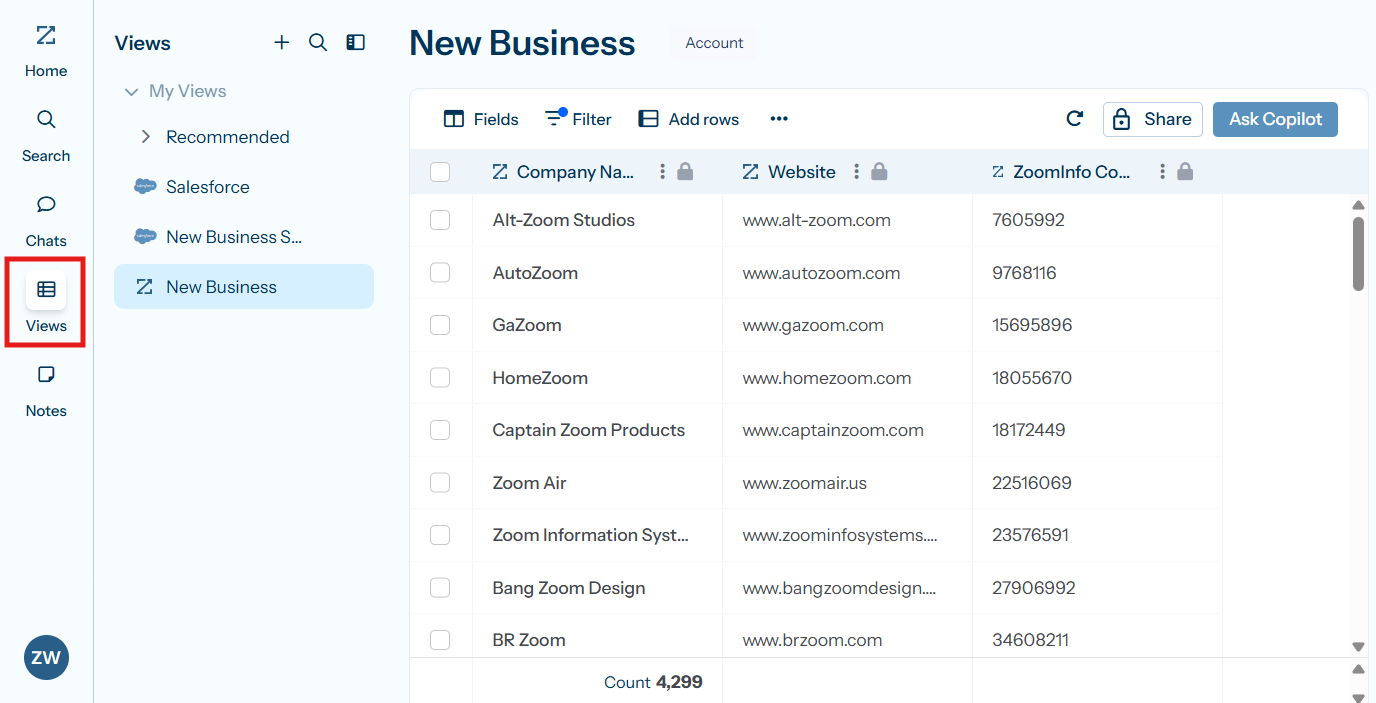This screenshot has height=703, width=1376.
Task: Sort by Company Name column header
Action: (x=575, y=172)
